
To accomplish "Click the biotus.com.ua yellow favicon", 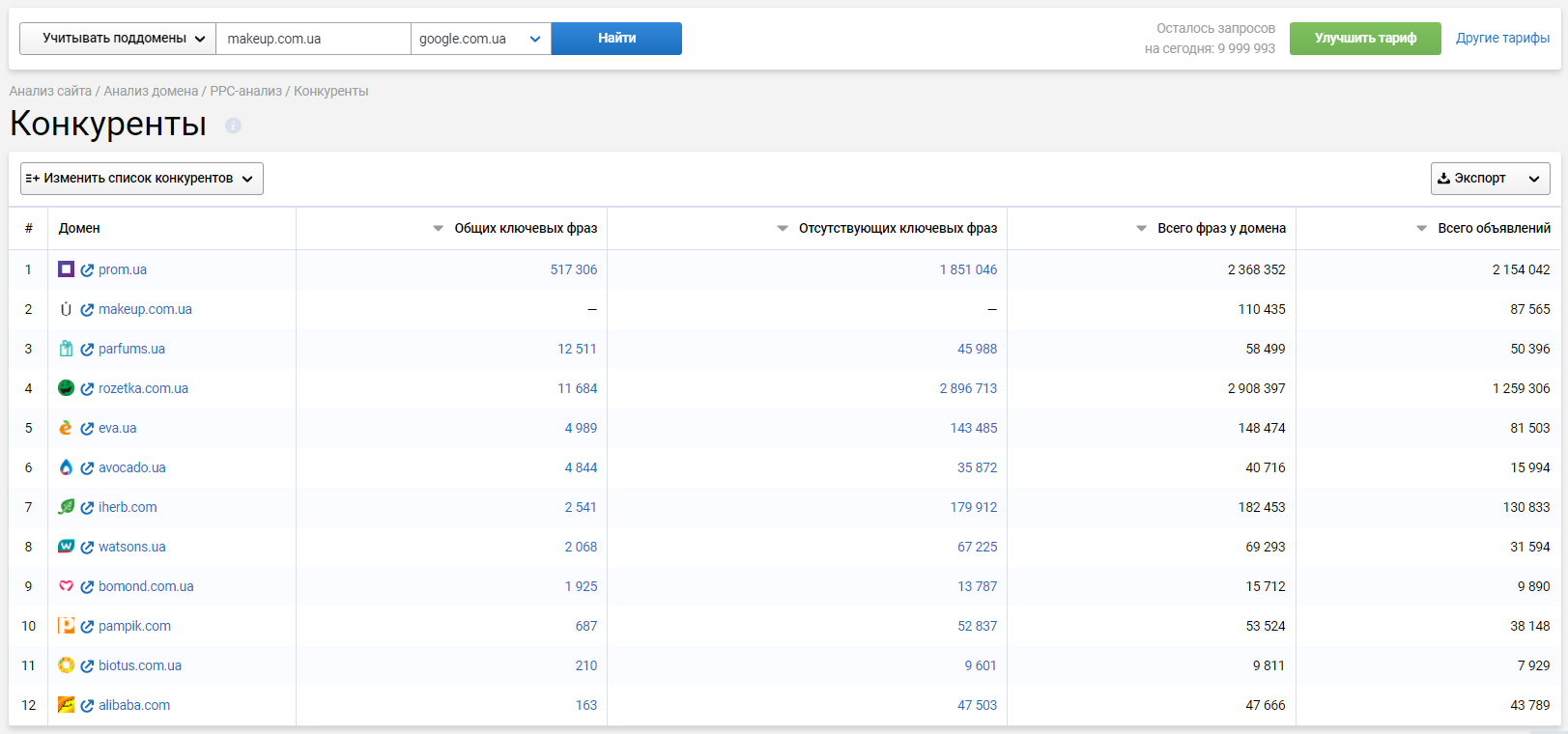I will [66, 664].
